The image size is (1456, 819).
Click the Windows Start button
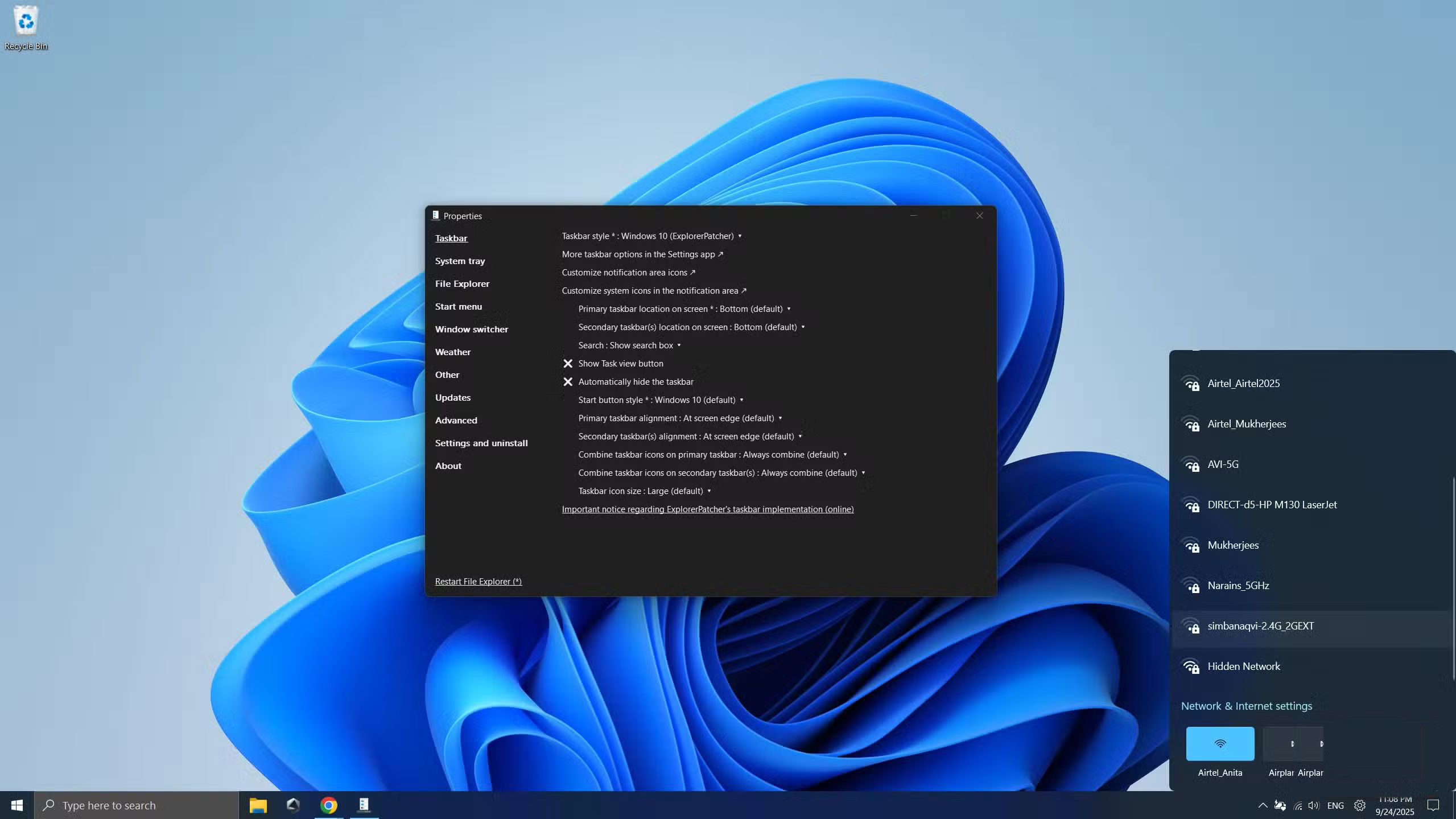[17, 805]
